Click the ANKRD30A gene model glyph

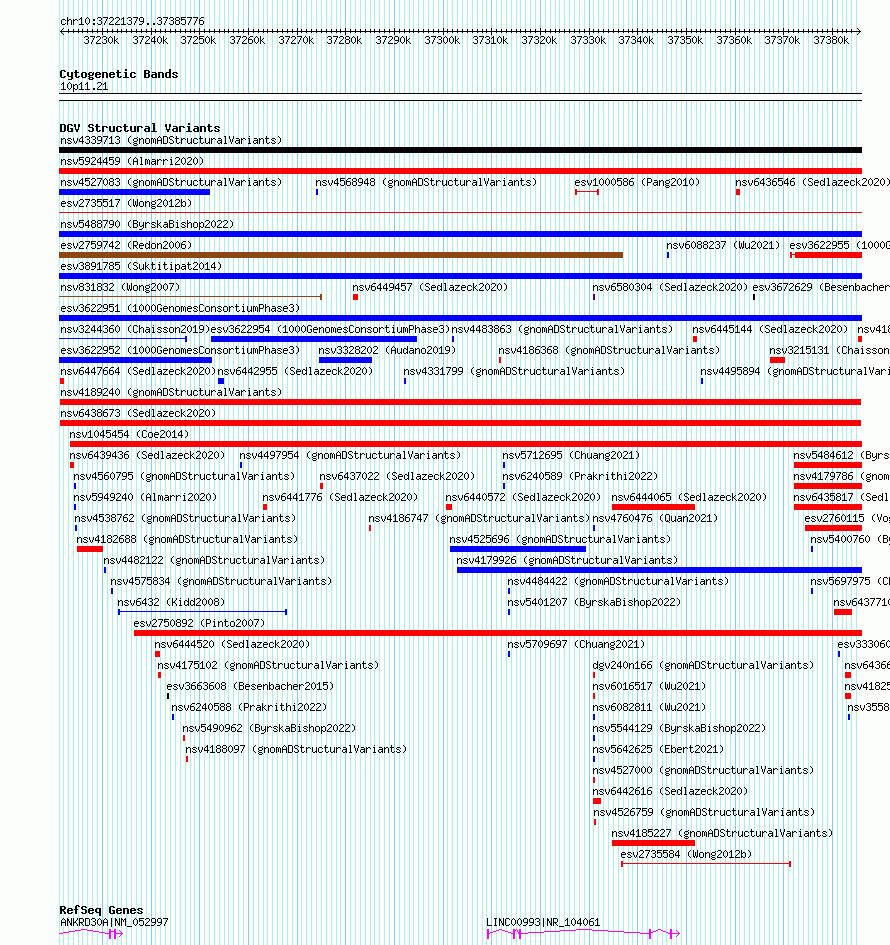[x=91, y=934]
